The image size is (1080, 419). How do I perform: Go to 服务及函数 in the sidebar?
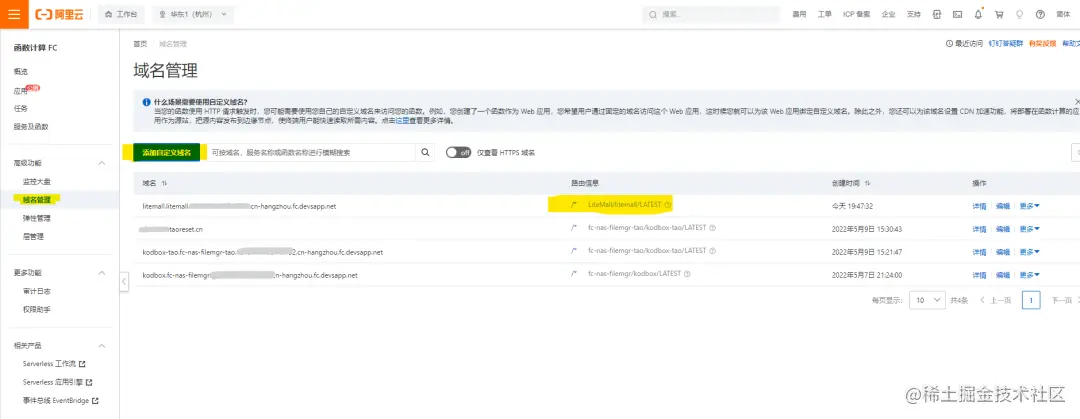pos(31,127)
